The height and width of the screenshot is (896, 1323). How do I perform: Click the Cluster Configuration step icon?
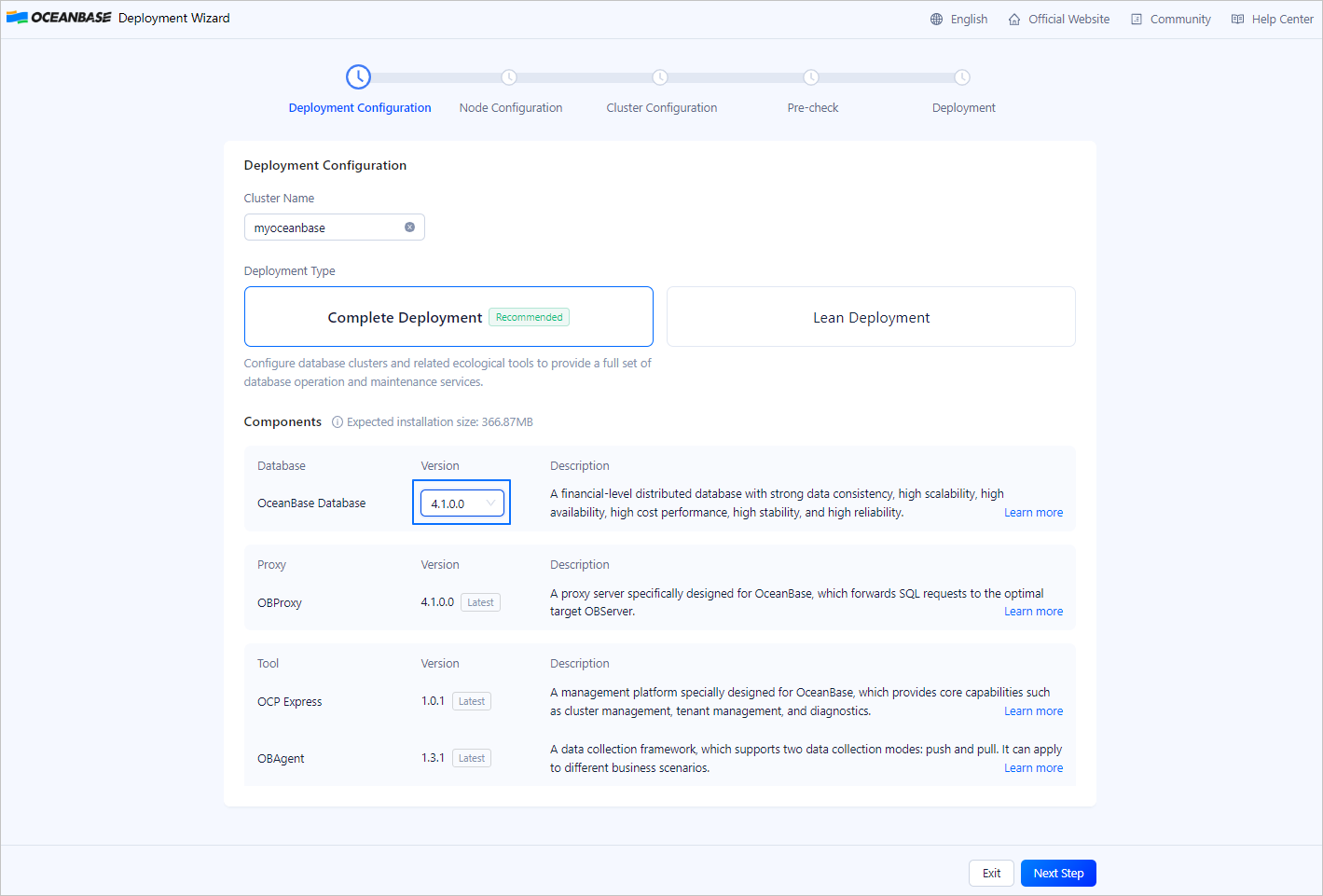(x=660, y=77)
